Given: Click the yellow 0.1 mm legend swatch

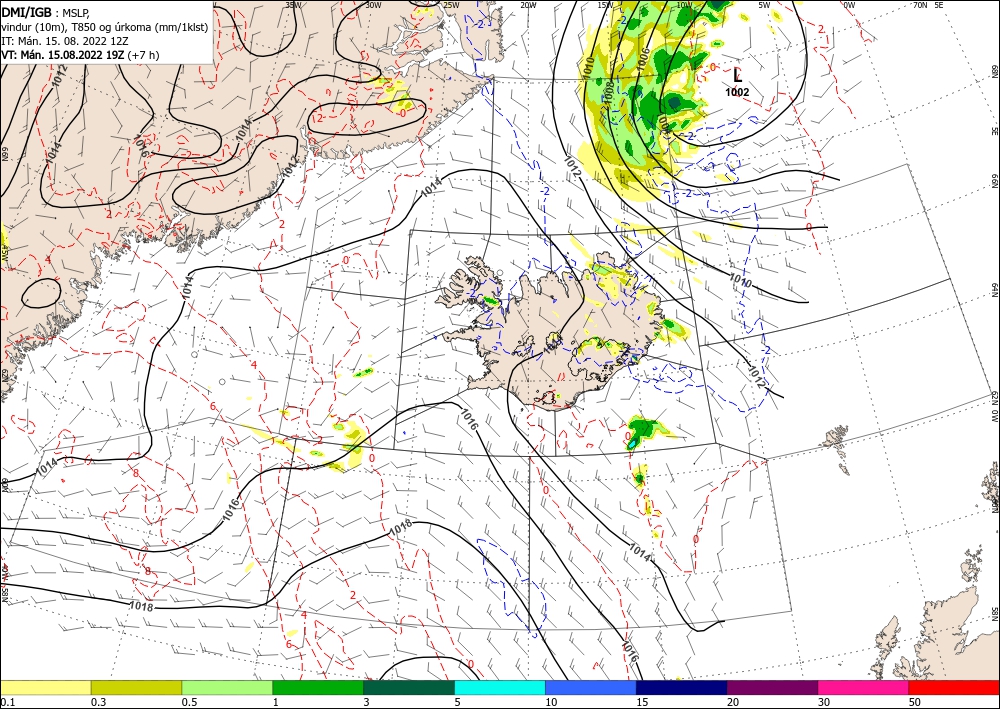Looking at the screenshot, I should point(45,687).
